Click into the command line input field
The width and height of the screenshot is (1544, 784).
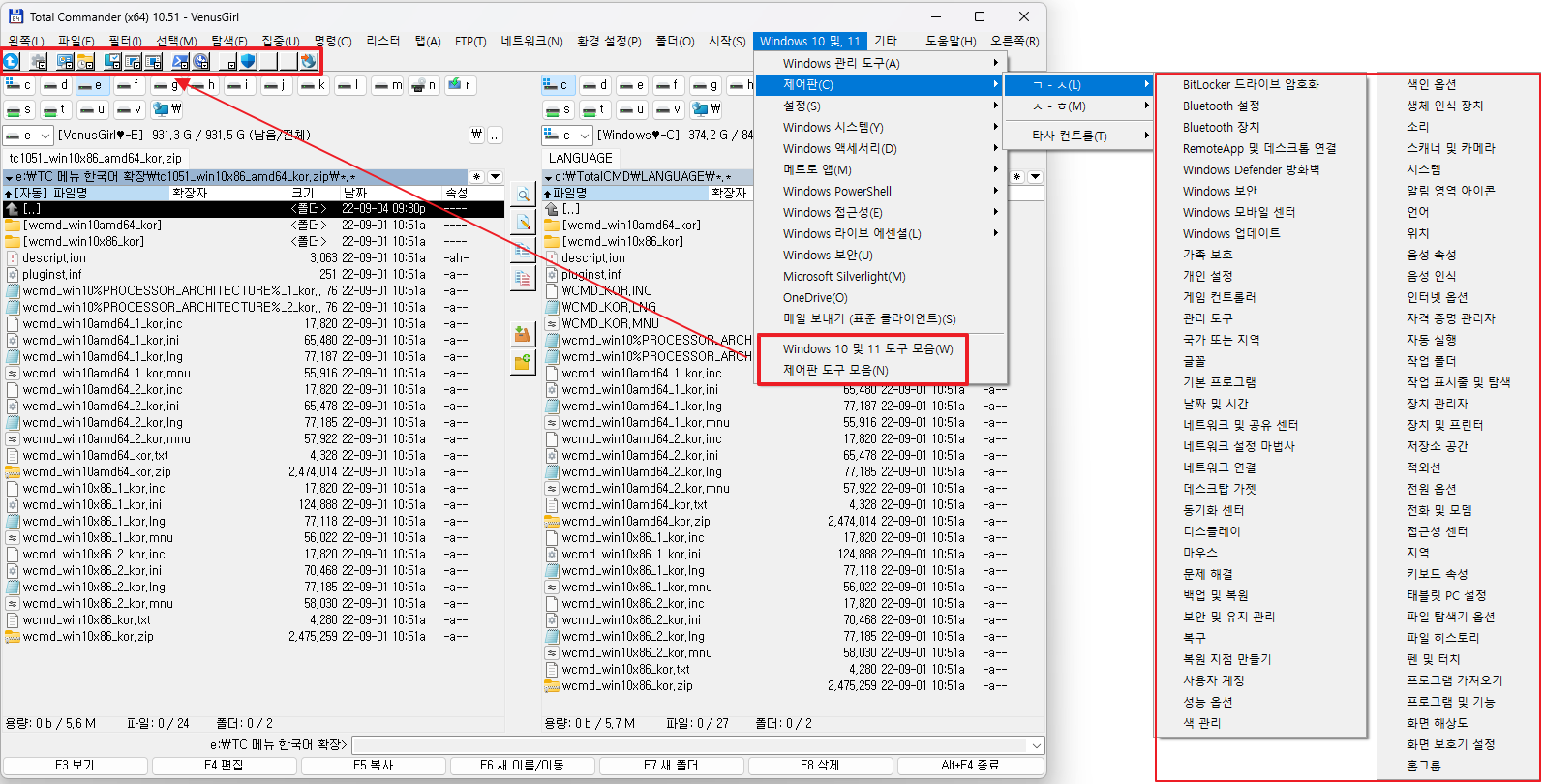coord(690,745)
